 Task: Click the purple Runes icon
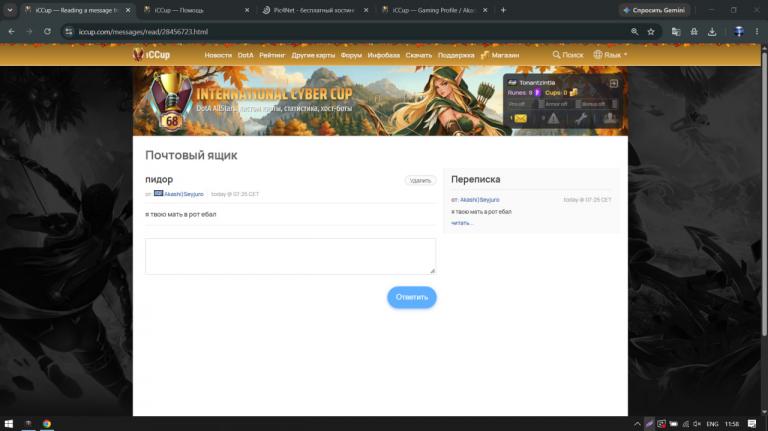(x=537, y=93)
